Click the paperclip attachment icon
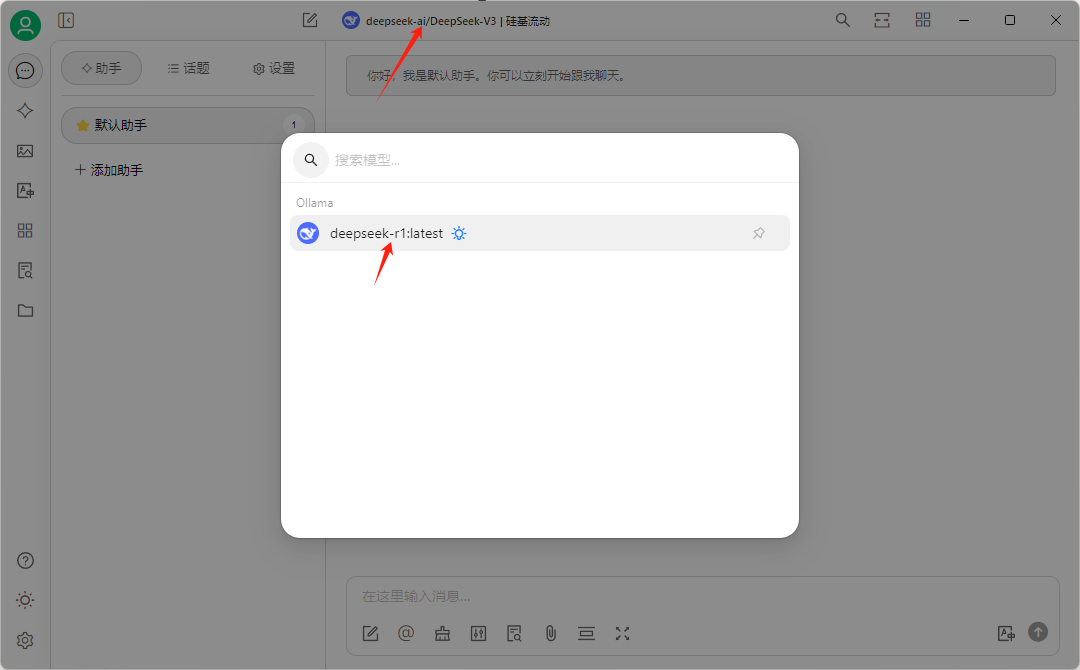This screenshot has height=670, width=1080. tap(550, 634)
